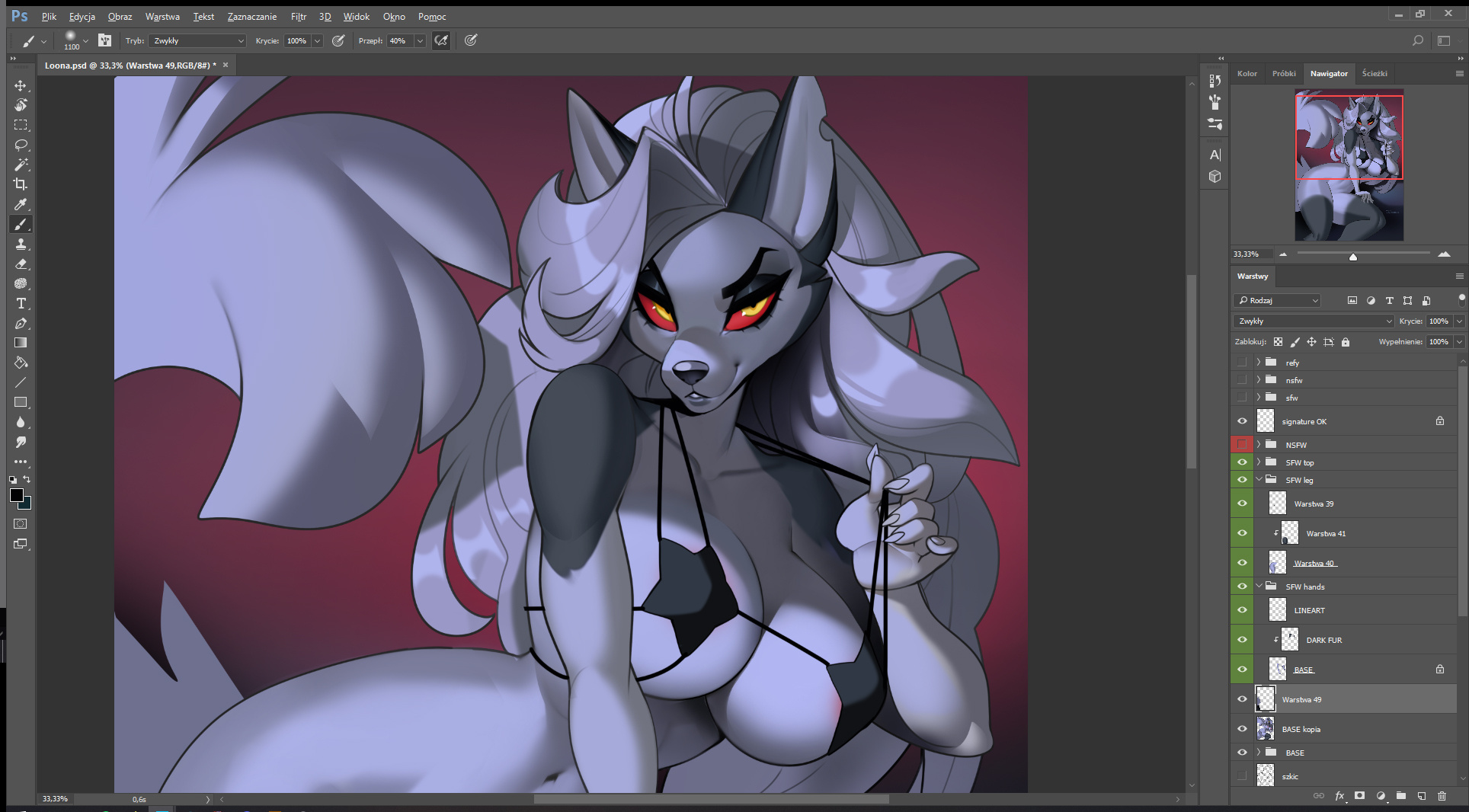Select the Clone Stamp tool
1469x812 pixels.
pos(21,244)
